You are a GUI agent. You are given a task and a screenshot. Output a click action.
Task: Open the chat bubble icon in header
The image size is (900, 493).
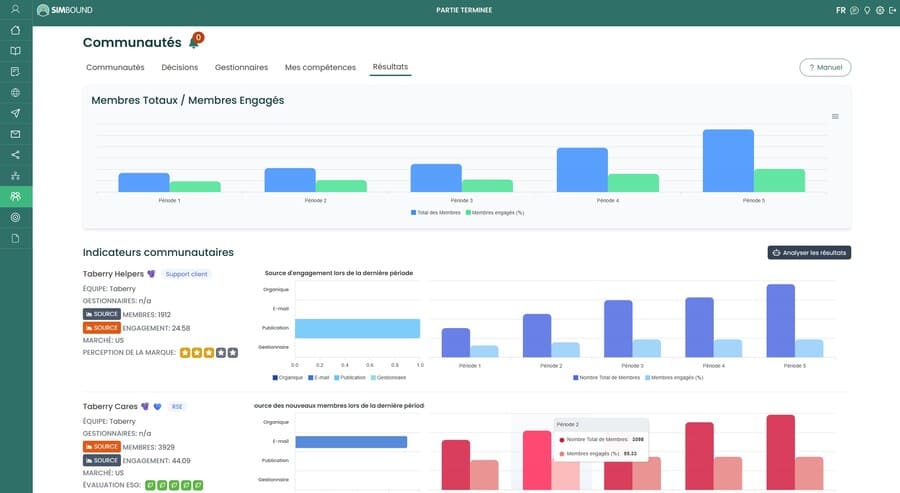[854, 10]
